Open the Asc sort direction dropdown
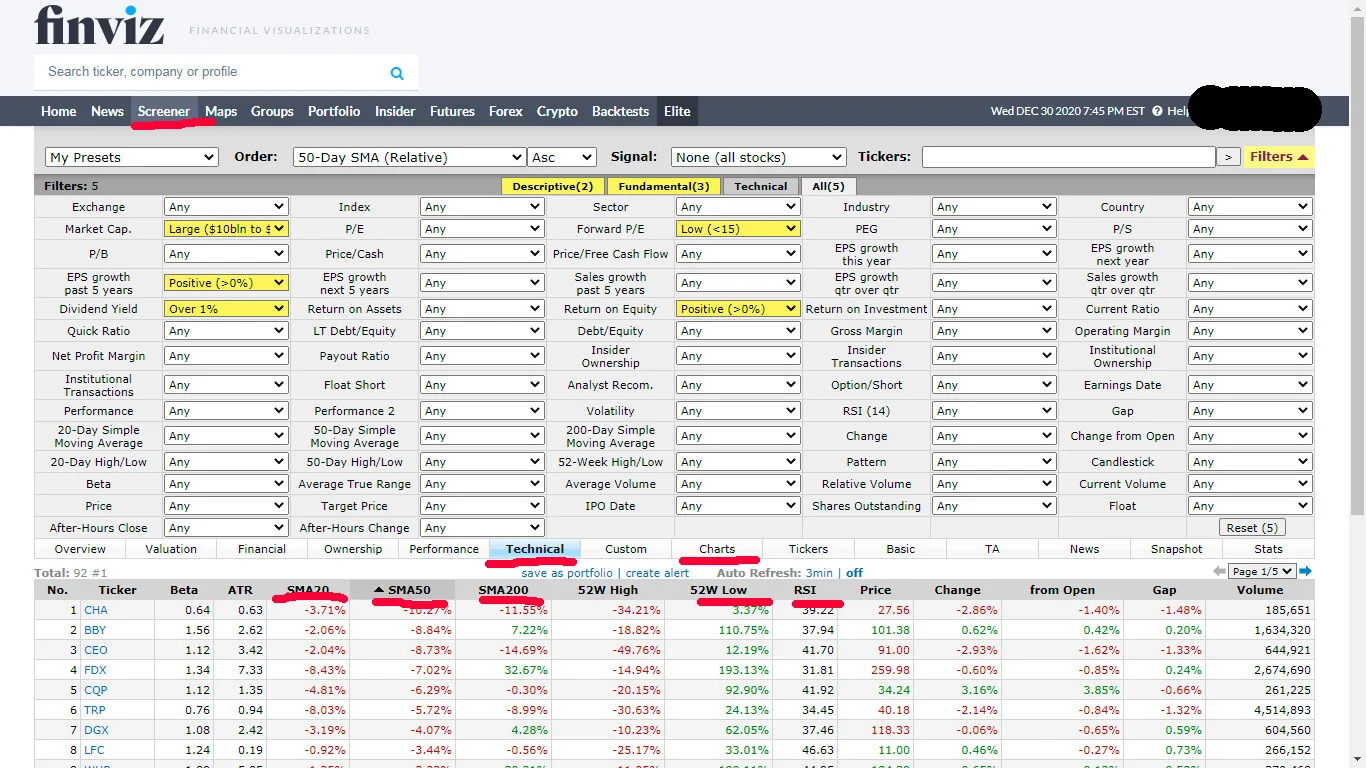Viewport: 1366px width, 768px height. pos(561,157)
